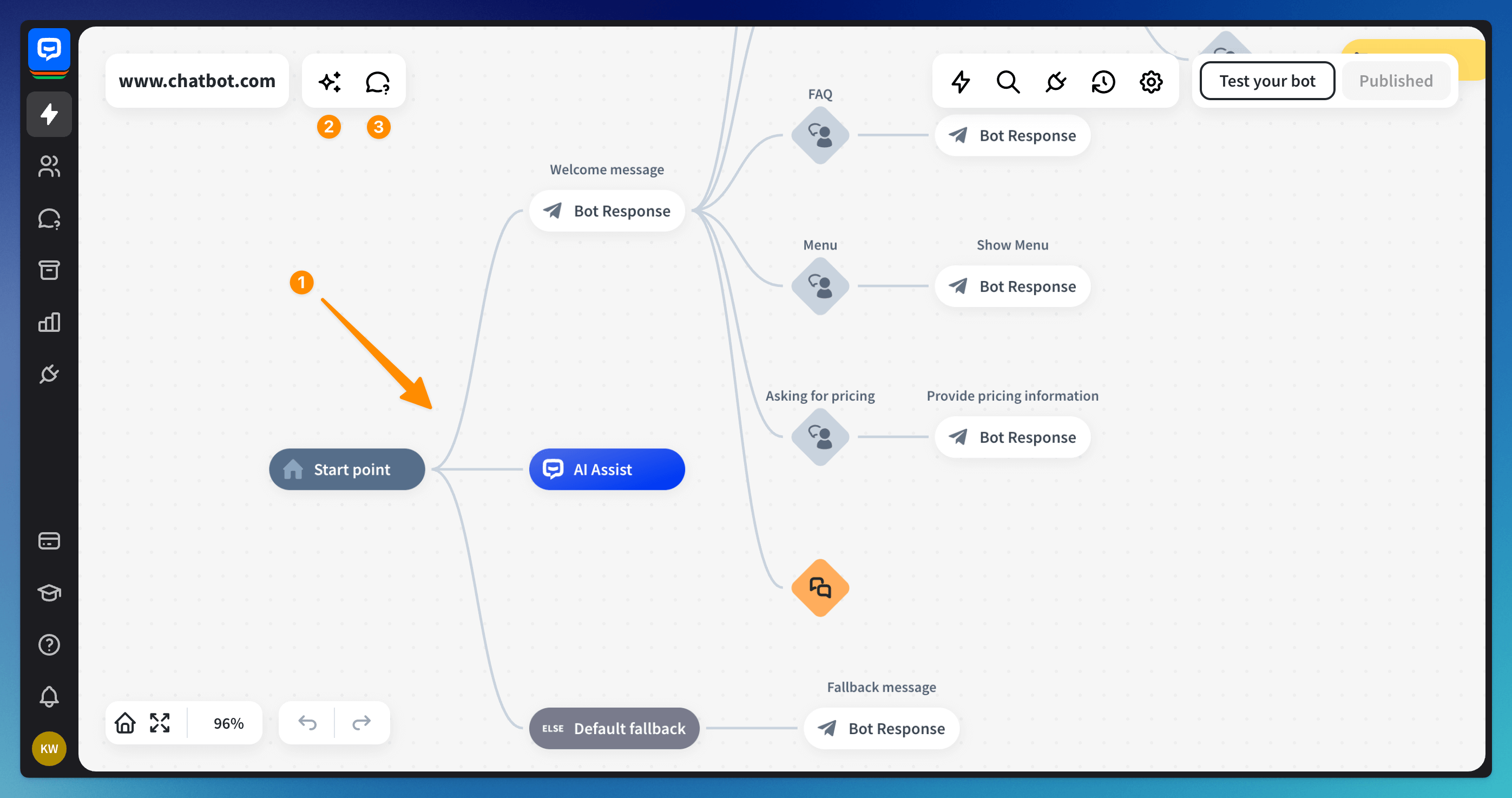Click the 96% zoom level indicator
The height and width of the screenshot is (798, 1512).
pyautogui.click(x=228, y=723)
